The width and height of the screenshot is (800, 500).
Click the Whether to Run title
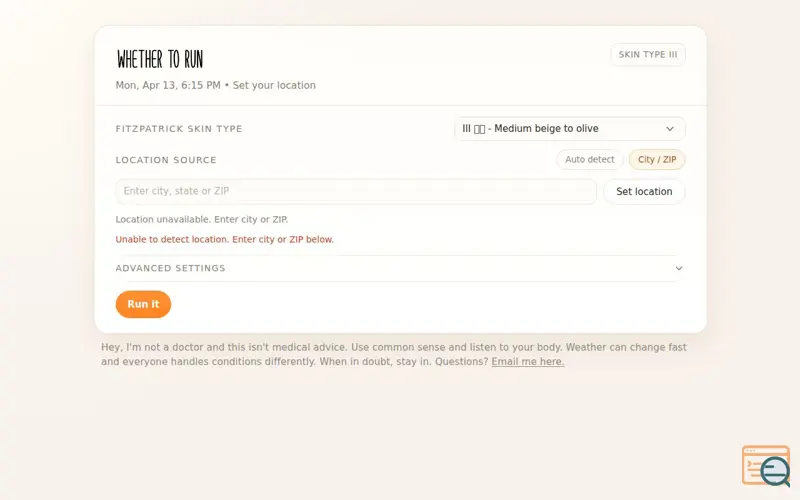tap(160, 59)
